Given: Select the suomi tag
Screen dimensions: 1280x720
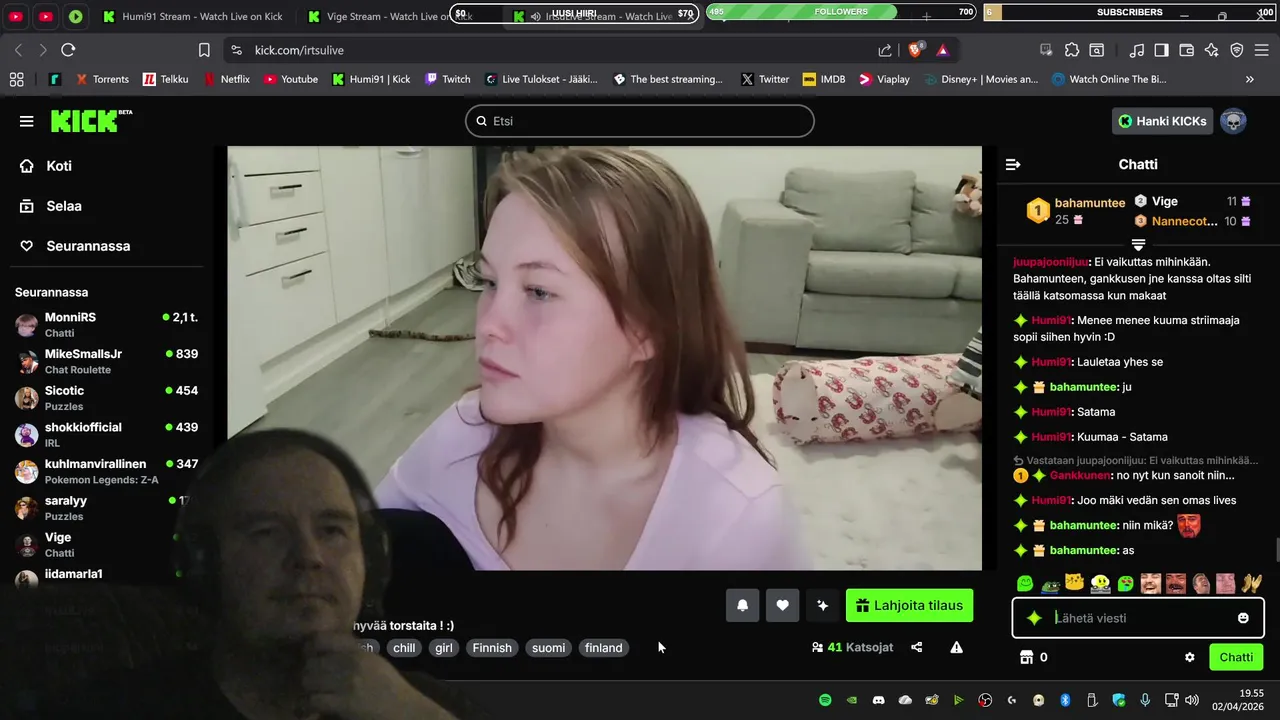Looking at the screenshot, I should [548, 648].
